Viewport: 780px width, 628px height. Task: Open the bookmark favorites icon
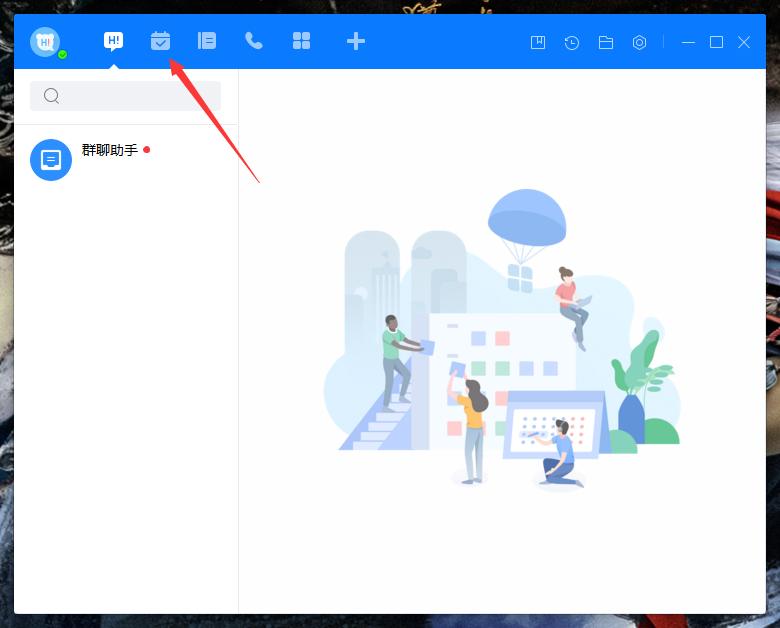tap(538, 42)
